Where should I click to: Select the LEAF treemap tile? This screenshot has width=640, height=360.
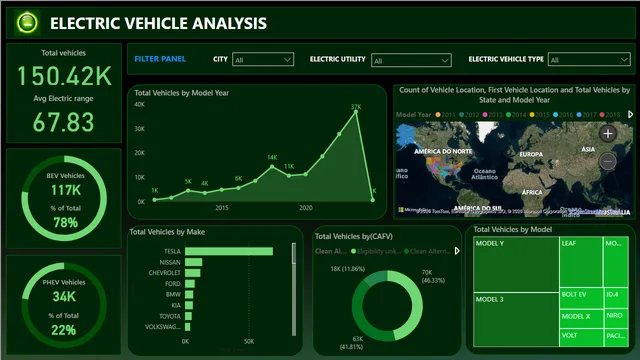coord(581,262)
